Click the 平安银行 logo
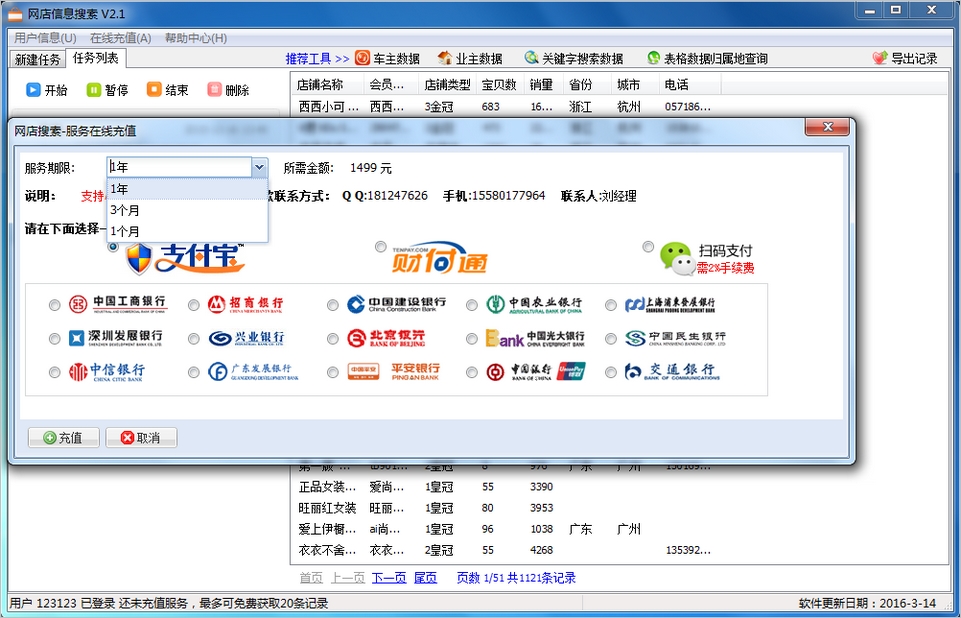961x618 pixels. (x=393, y=372)
